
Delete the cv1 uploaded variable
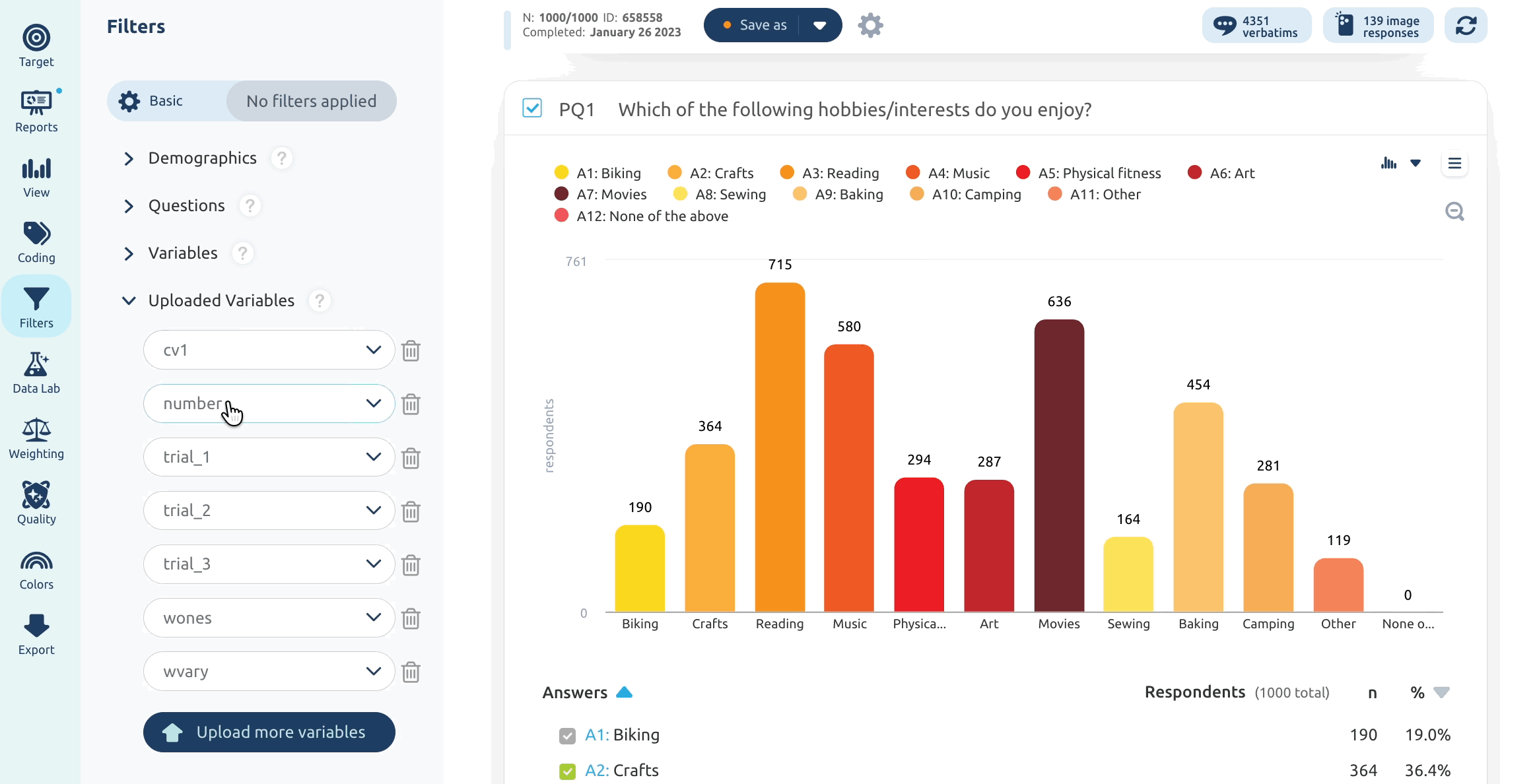(x=411, y=350)
